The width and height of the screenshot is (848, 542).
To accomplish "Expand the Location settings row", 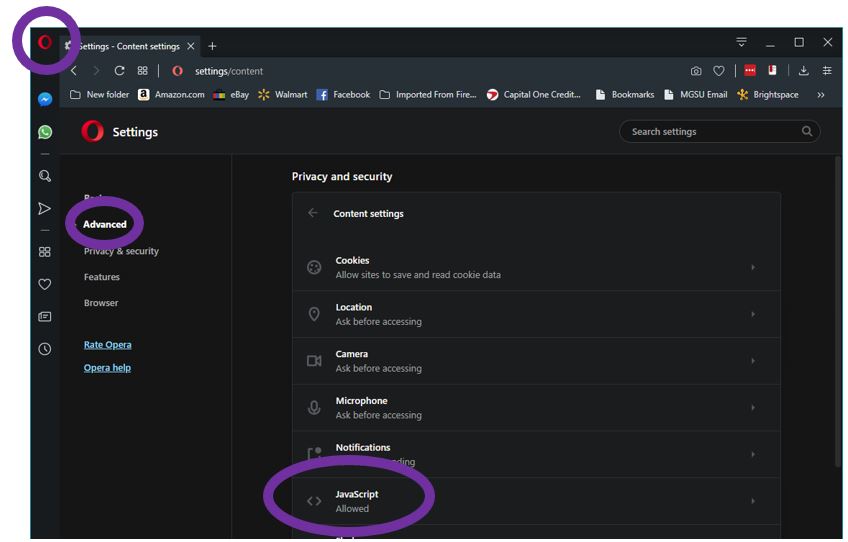I will coord(536,314).
